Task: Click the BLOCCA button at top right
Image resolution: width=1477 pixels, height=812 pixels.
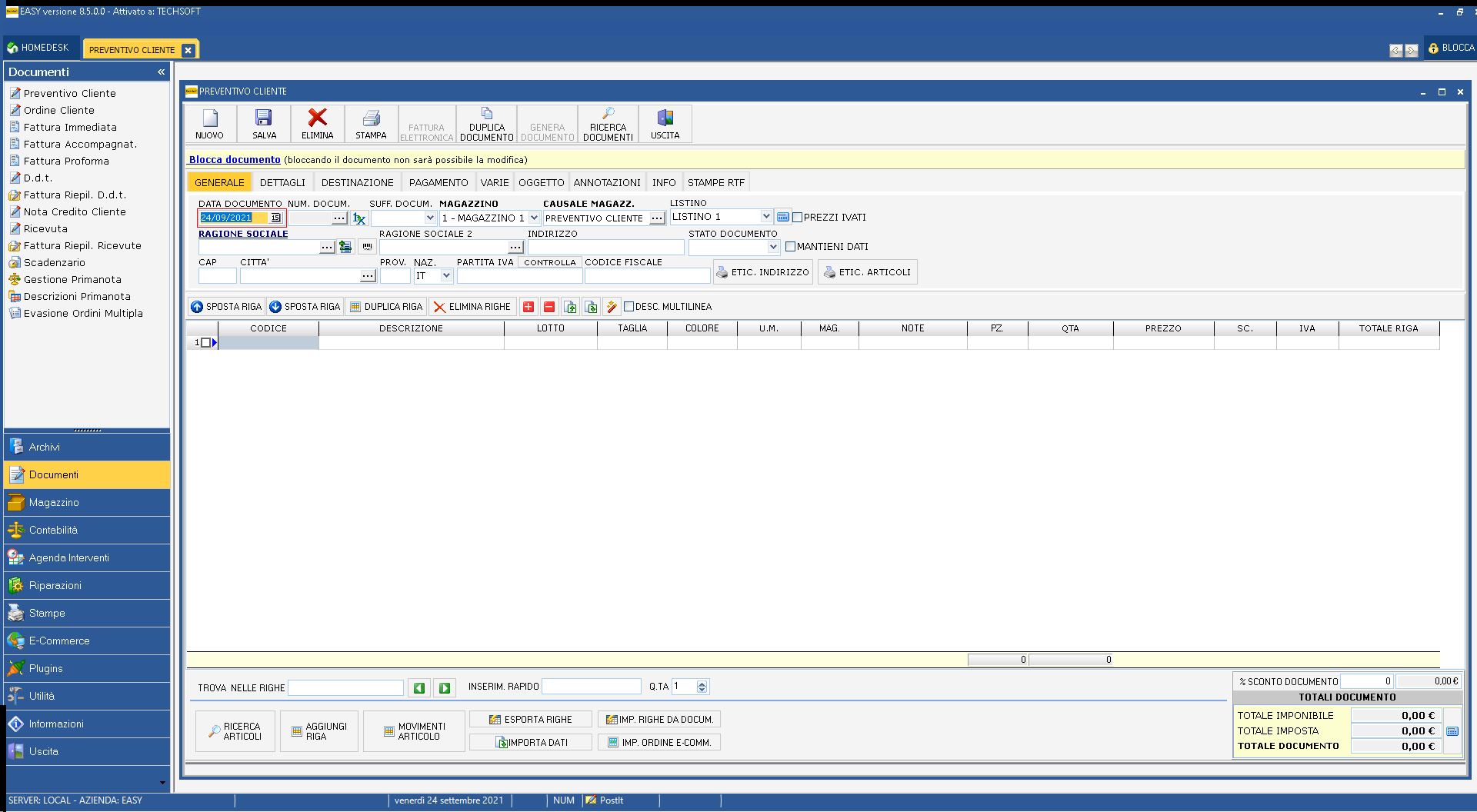Action: 1451,48
